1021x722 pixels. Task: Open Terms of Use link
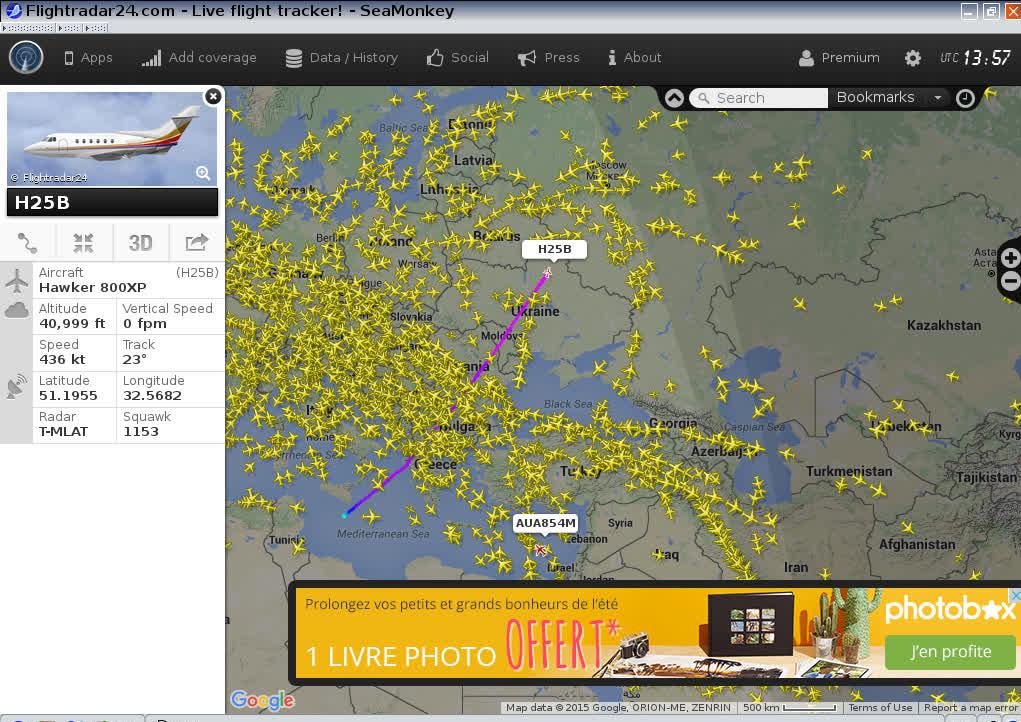[880, 708]
